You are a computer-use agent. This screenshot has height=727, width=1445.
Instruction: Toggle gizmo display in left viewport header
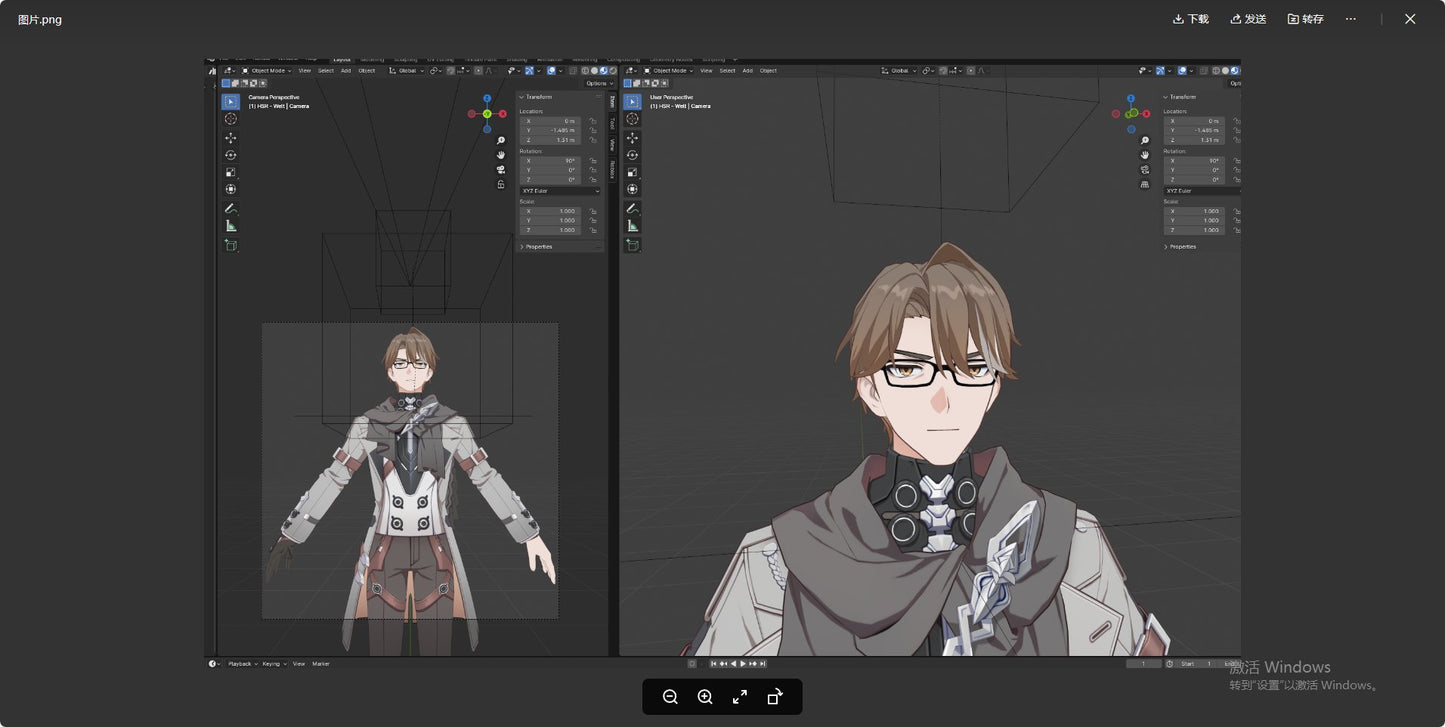coord(529,71)
